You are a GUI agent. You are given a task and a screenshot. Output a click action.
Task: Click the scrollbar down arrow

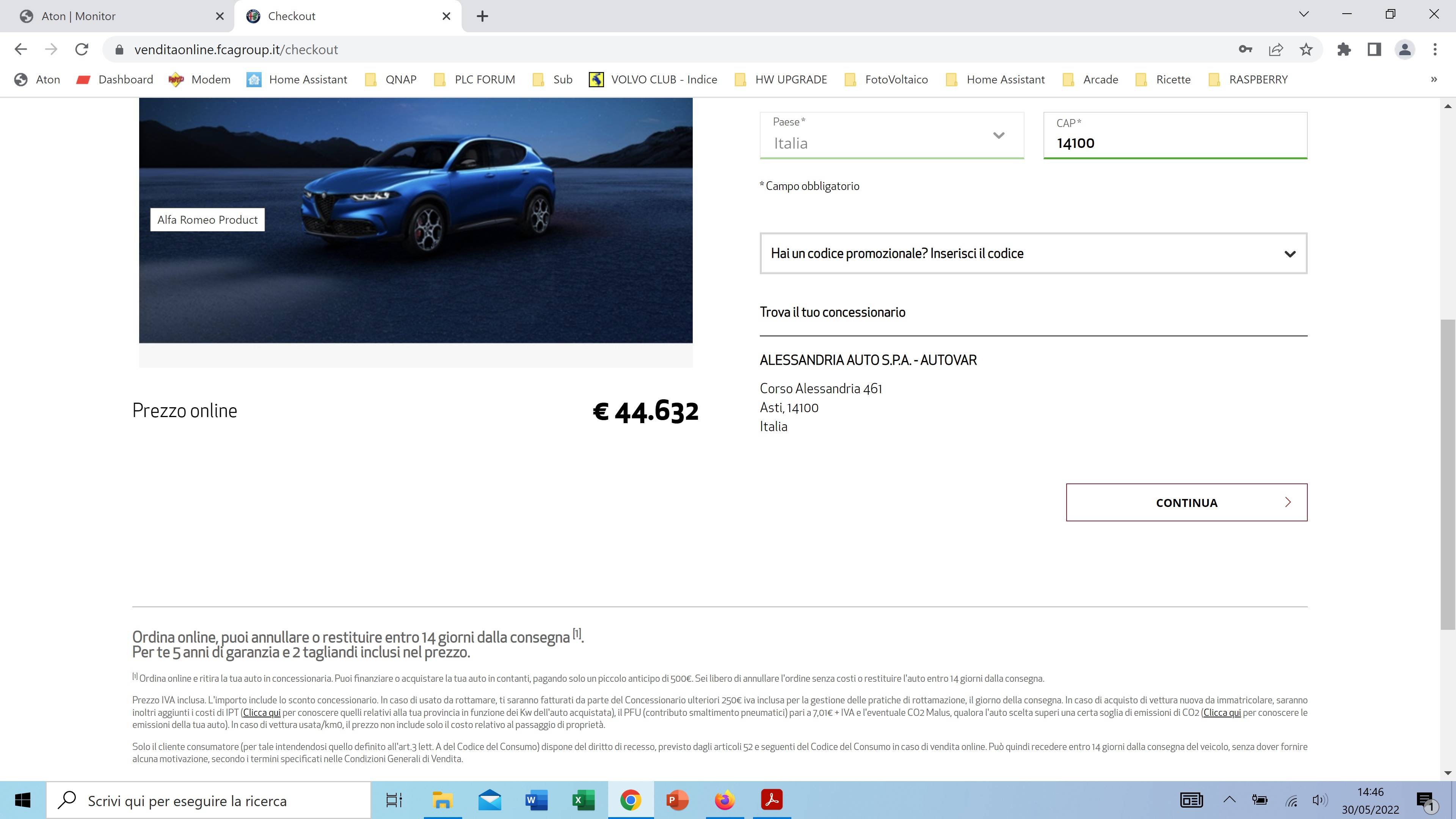pyautogui.click(x=1448, y=773)
